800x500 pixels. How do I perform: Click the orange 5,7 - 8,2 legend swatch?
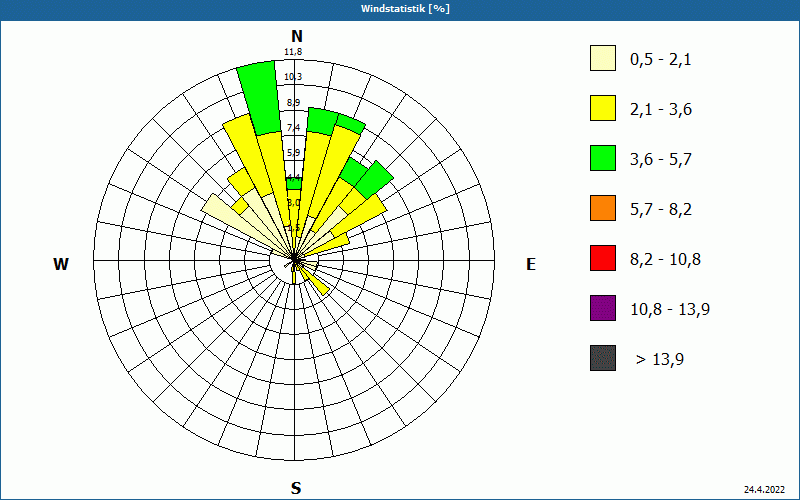(603, 208)
